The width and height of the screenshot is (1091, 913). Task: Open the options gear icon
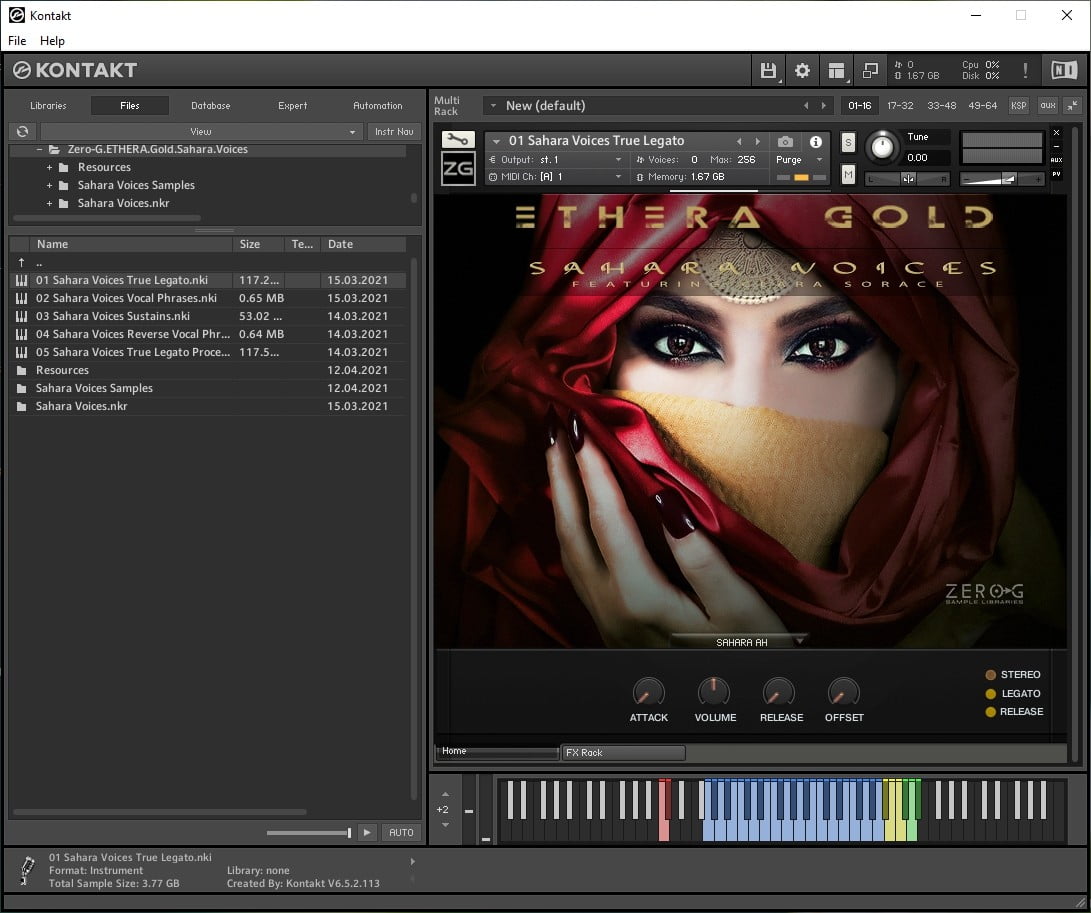[x=802, y=70]
